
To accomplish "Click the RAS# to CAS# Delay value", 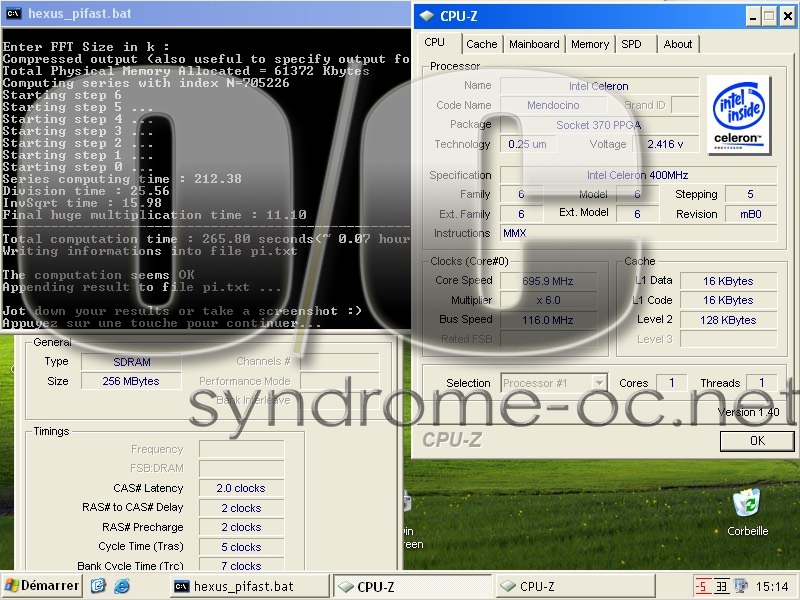I will (241, 508).
